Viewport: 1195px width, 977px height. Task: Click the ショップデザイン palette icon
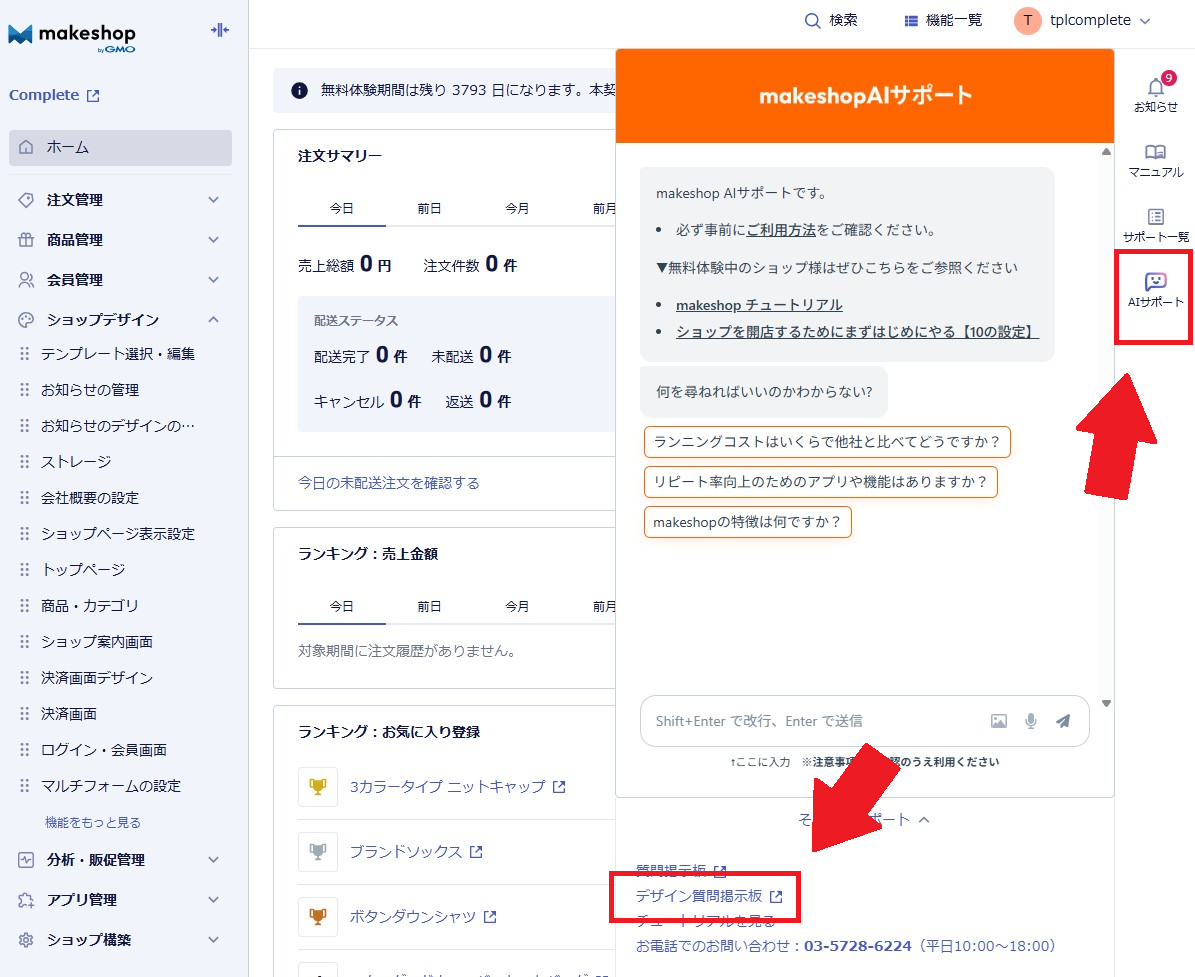(26, 319)
